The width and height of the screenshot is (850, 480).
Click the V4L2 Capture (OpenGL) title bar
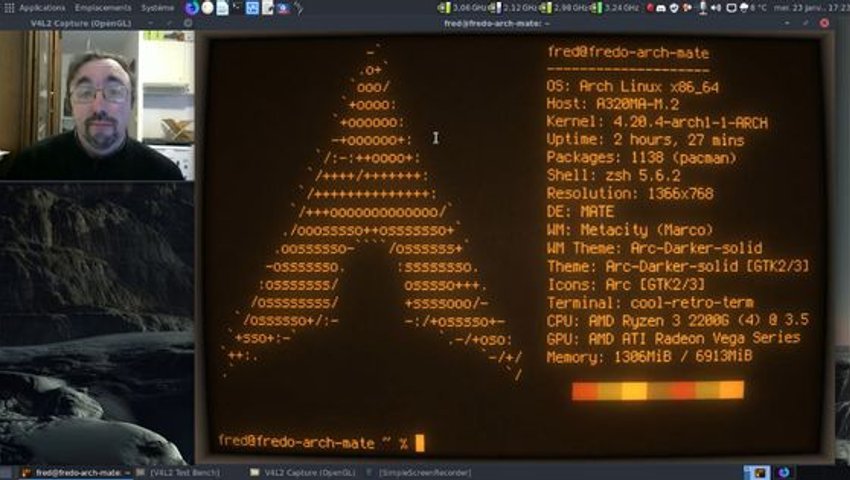click(81, 23)
